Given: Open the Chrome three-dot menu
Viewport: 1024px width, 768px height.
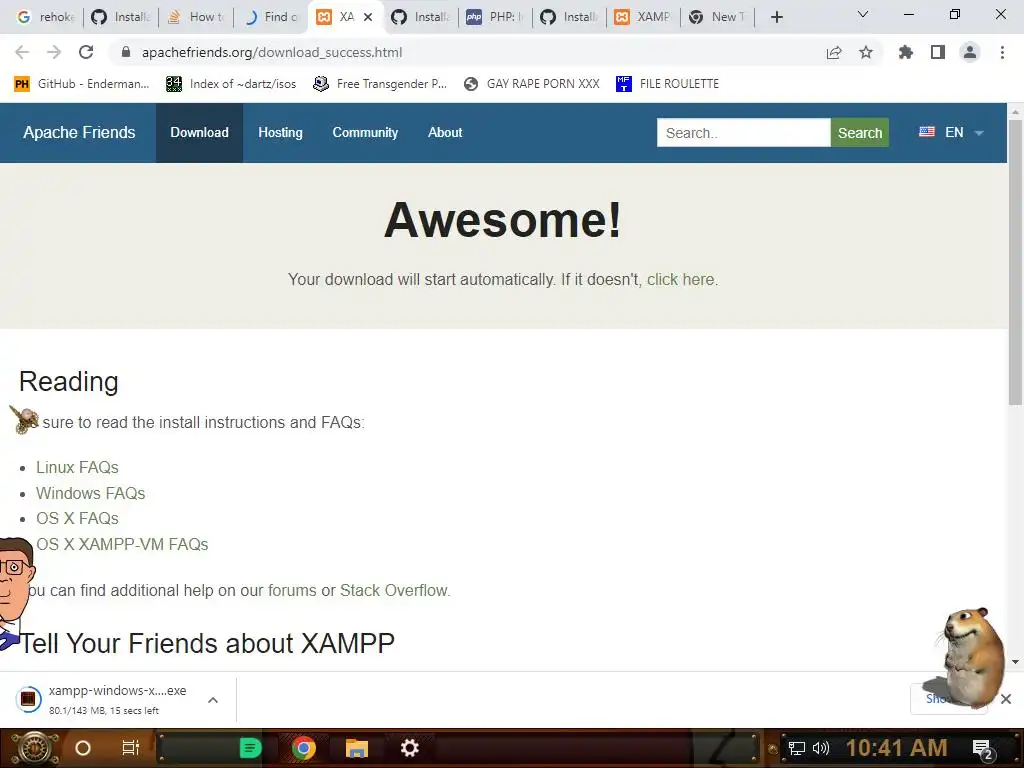Looking at the screenshot, I should click(1002, 52).
